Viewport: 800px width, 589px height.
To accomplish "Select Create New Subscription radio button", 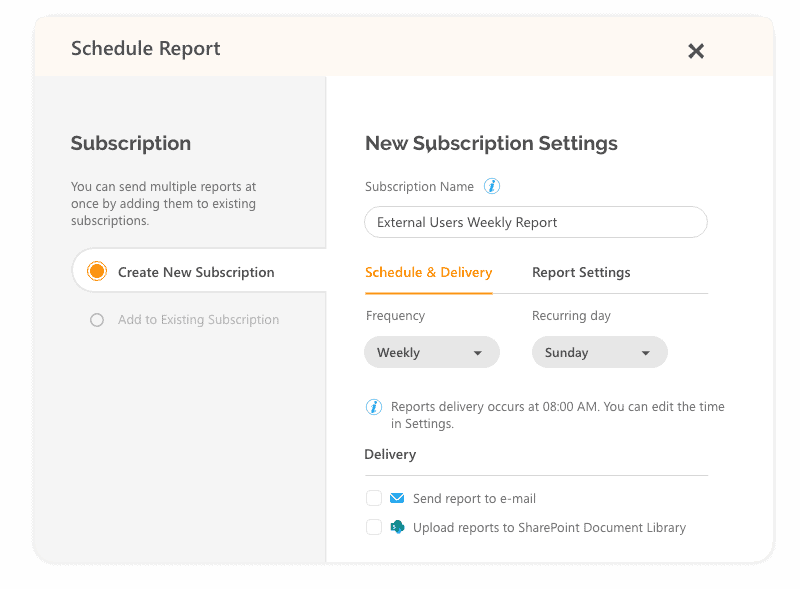I will 97,272.
